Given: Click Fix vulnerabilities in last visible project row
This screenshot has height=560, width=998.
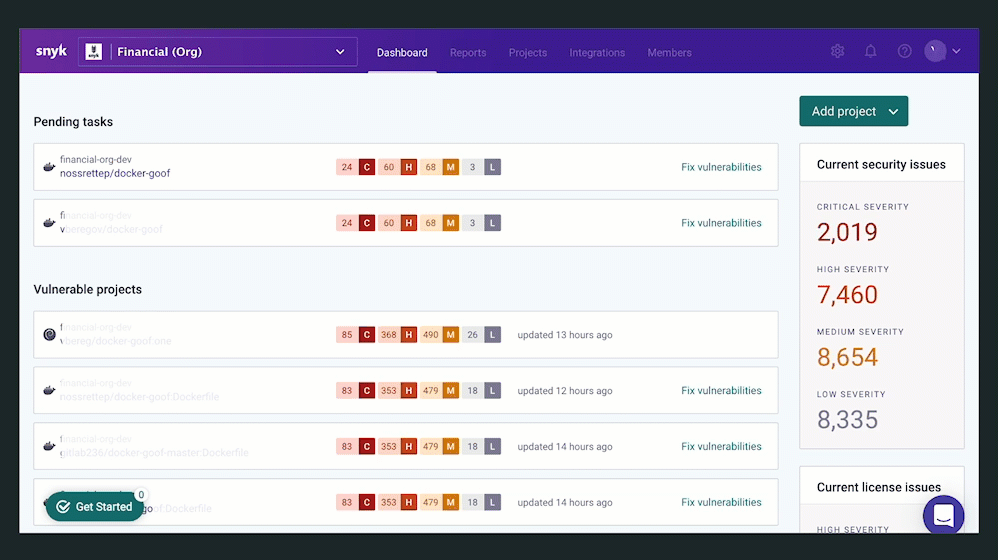Looking at the screenshot, I should 721,502.
